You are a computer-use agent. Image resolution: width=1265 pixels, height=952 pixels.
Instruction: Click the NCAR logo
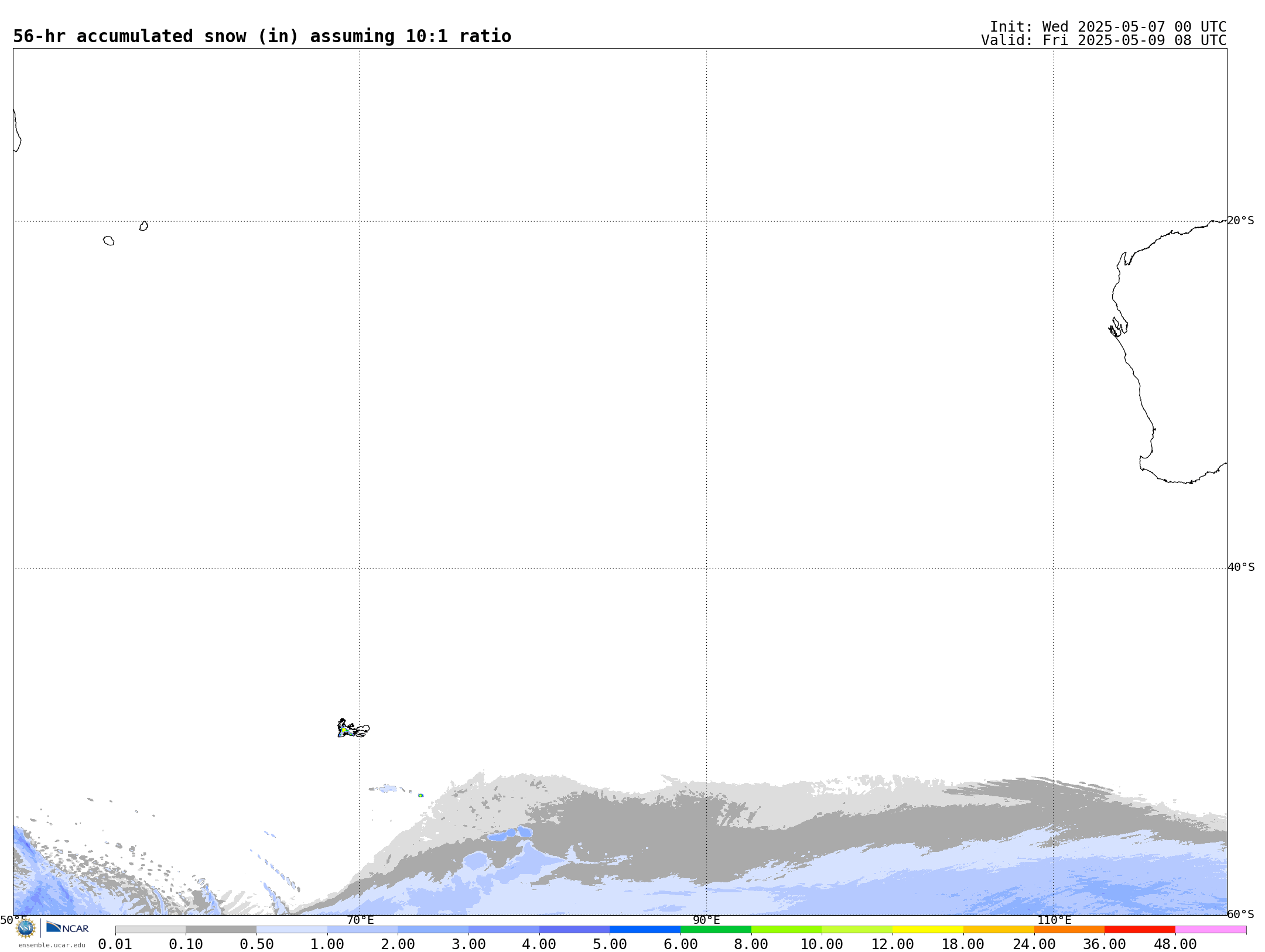coord(67,927)
